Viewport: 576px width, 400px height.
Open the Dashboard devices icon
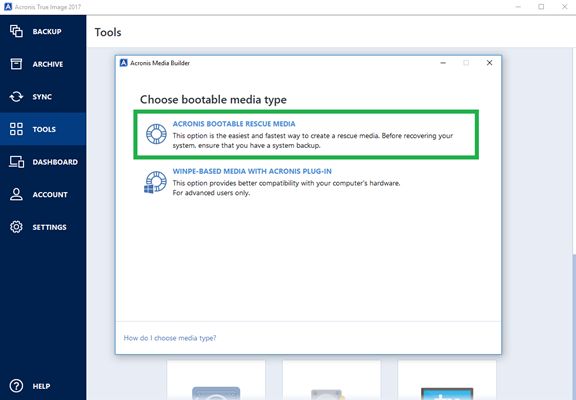(17, 162)
